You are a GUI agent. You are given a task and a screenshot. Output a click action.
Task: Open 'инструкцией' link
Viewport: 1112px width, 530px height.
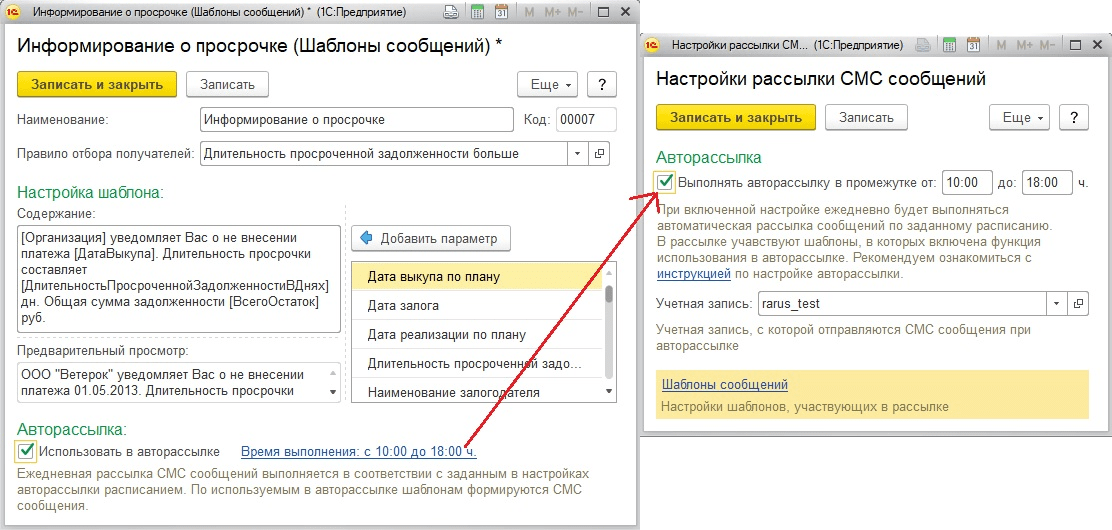pyautogui.click(x=694, y=273)
